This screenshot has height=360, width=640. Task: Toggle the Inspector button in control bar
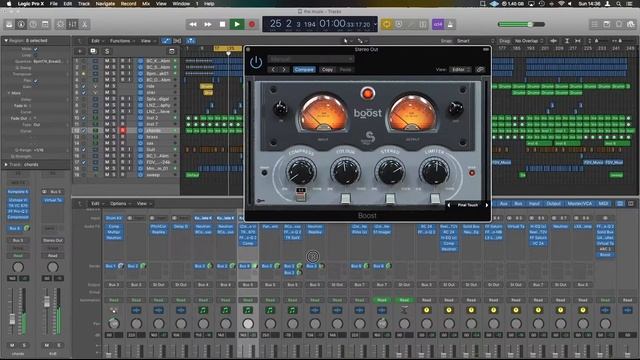[21, 24]
